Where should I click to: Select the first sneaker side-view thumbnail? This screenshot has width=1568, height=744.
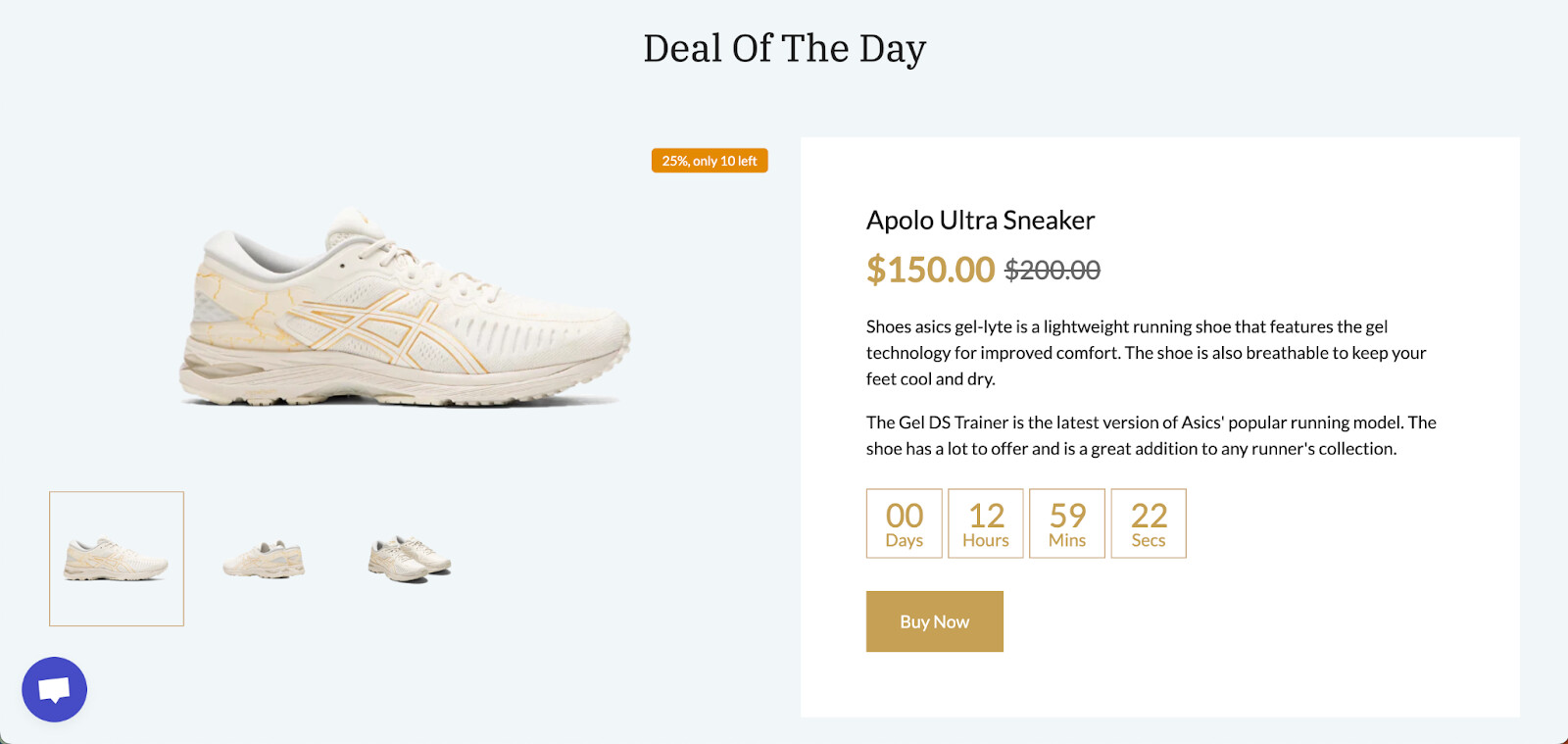click(x=117, y=559)
